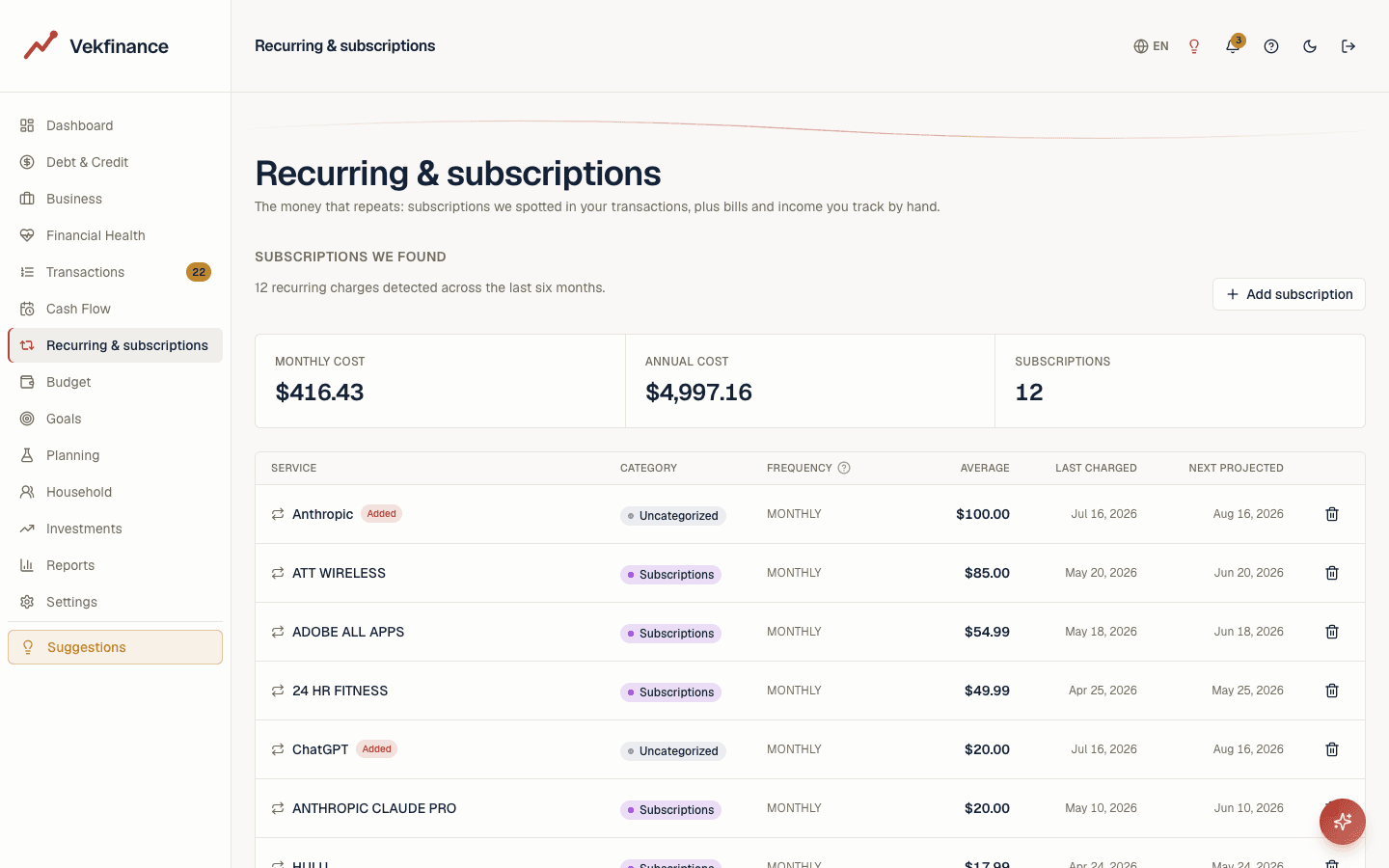Viewport: 1389px width, 868px height.
Task: Click the Vekfinance logo icon
Action: [41, 45]
